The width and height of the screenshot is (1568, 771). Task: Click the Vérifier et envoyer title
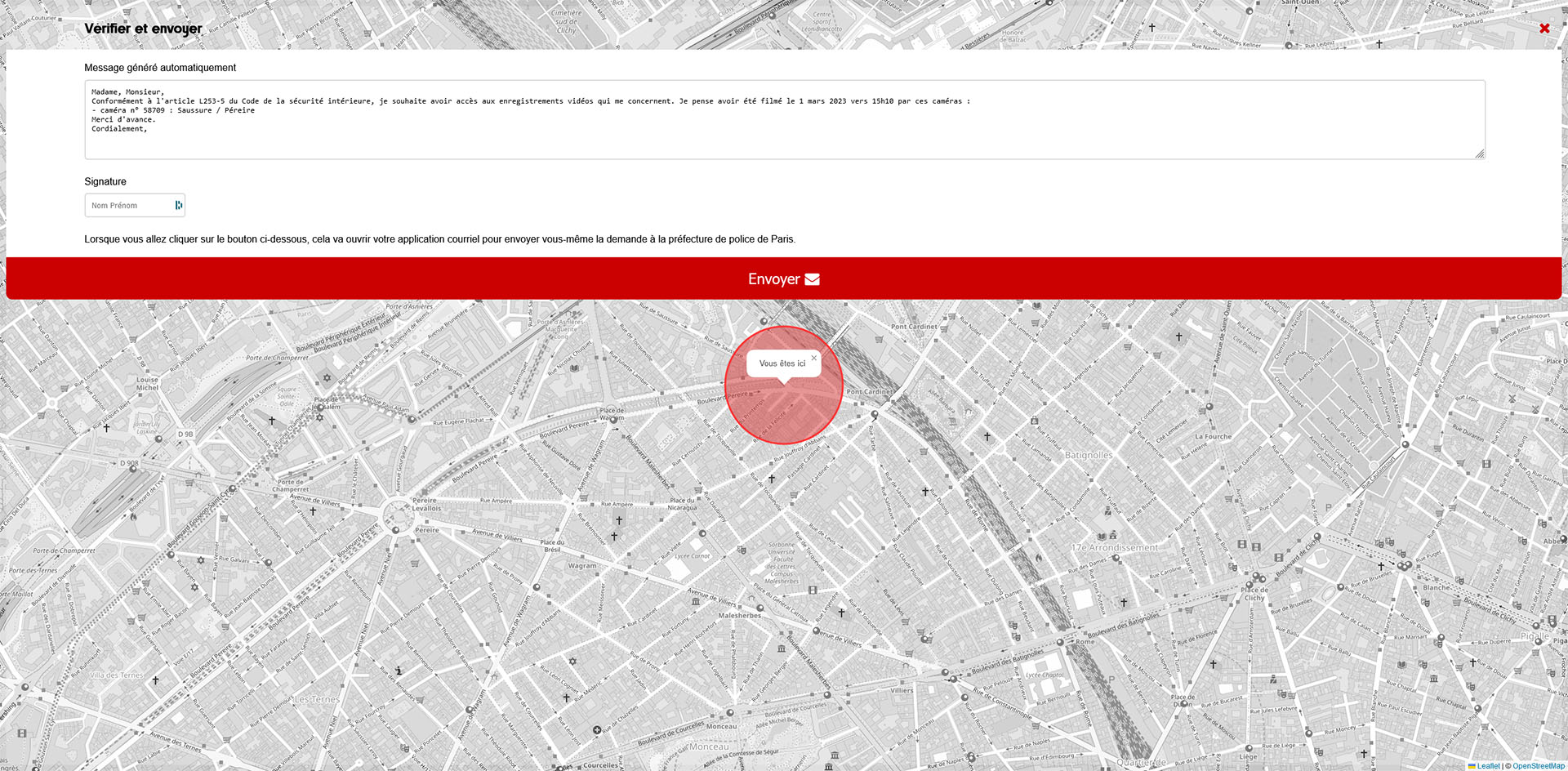[143, 29]
